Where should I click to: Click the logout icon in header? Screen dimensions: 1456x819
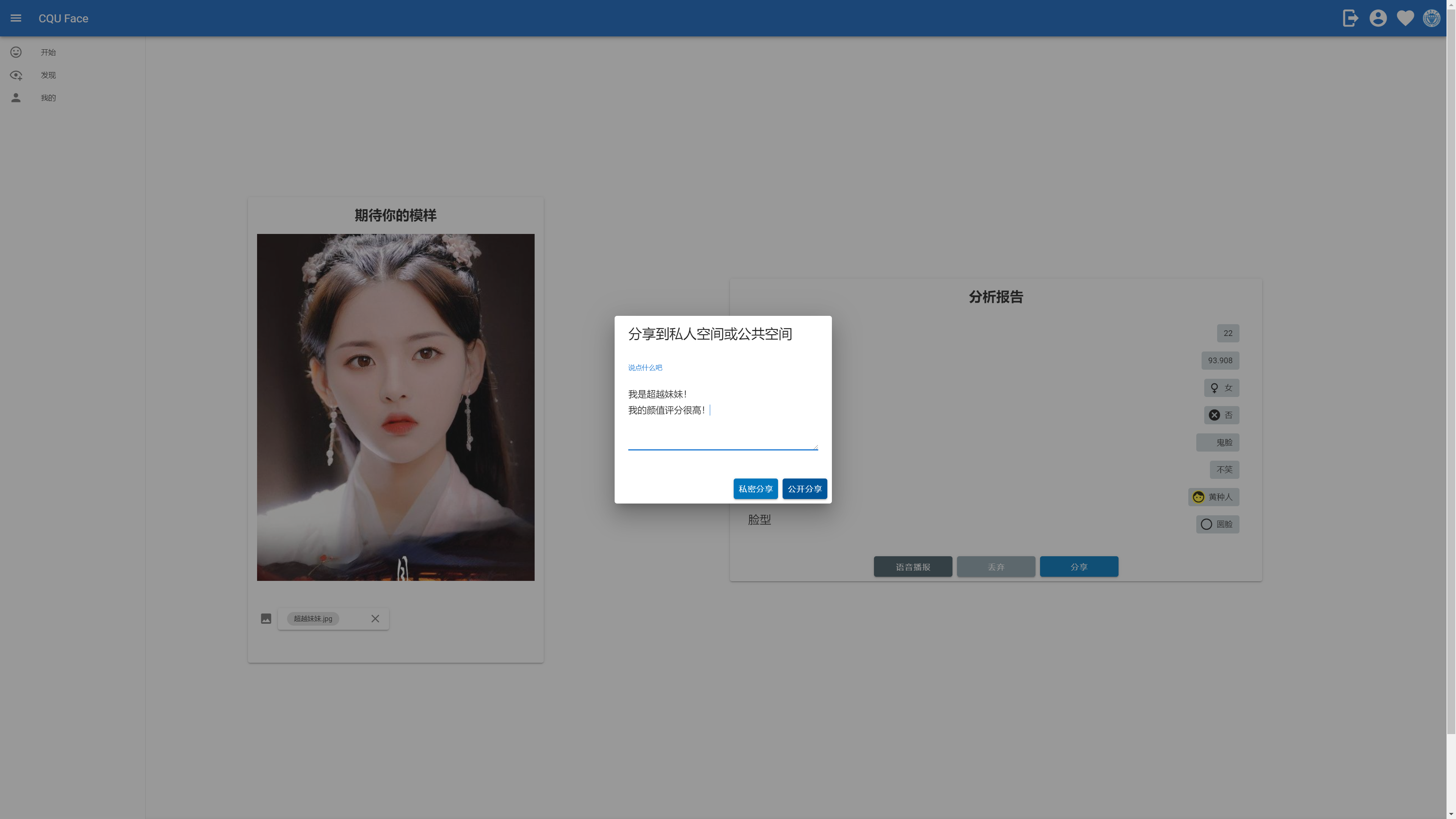(x=1350, y=18)
